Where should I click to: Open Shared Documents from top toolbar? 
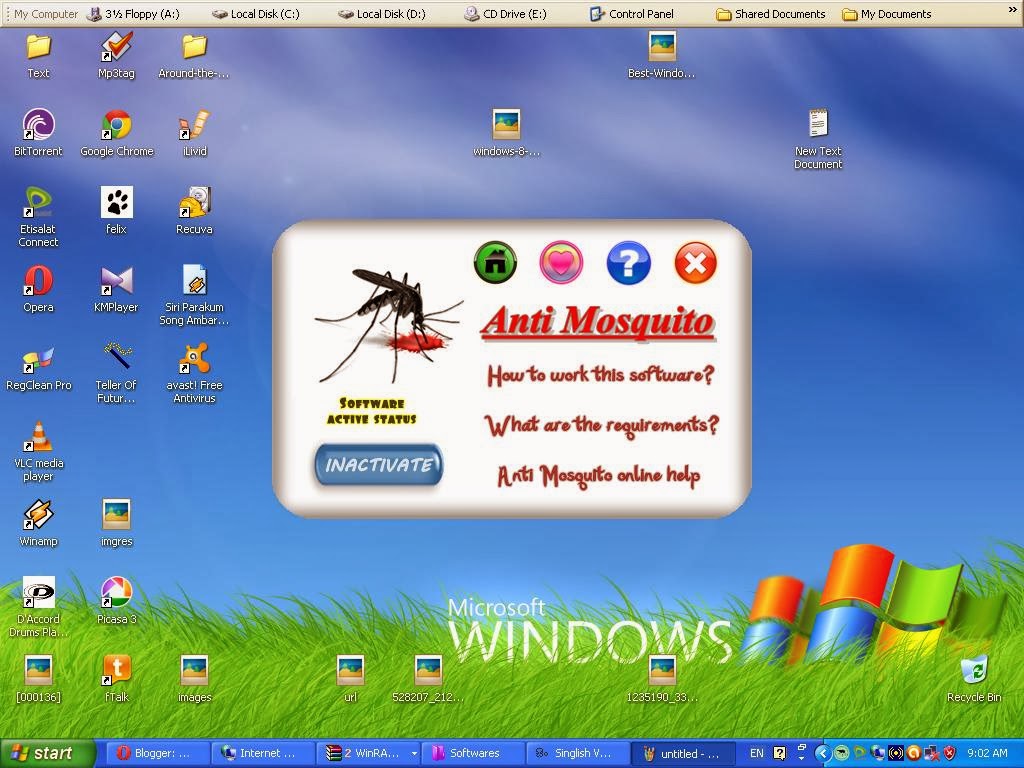[x=771, y=14]
